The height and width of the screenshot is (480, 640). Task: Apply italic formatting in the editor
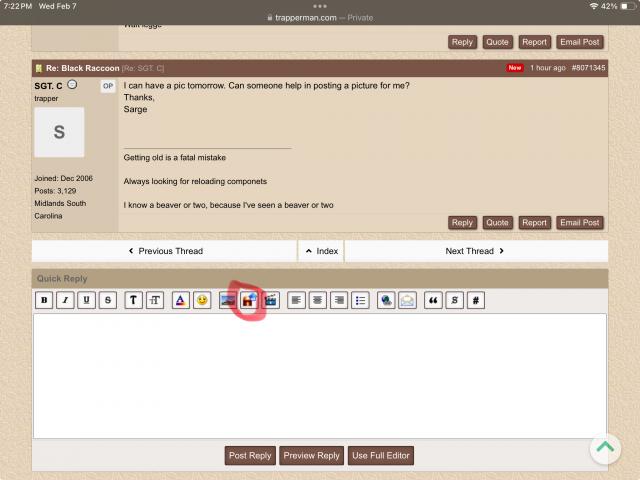65,300
